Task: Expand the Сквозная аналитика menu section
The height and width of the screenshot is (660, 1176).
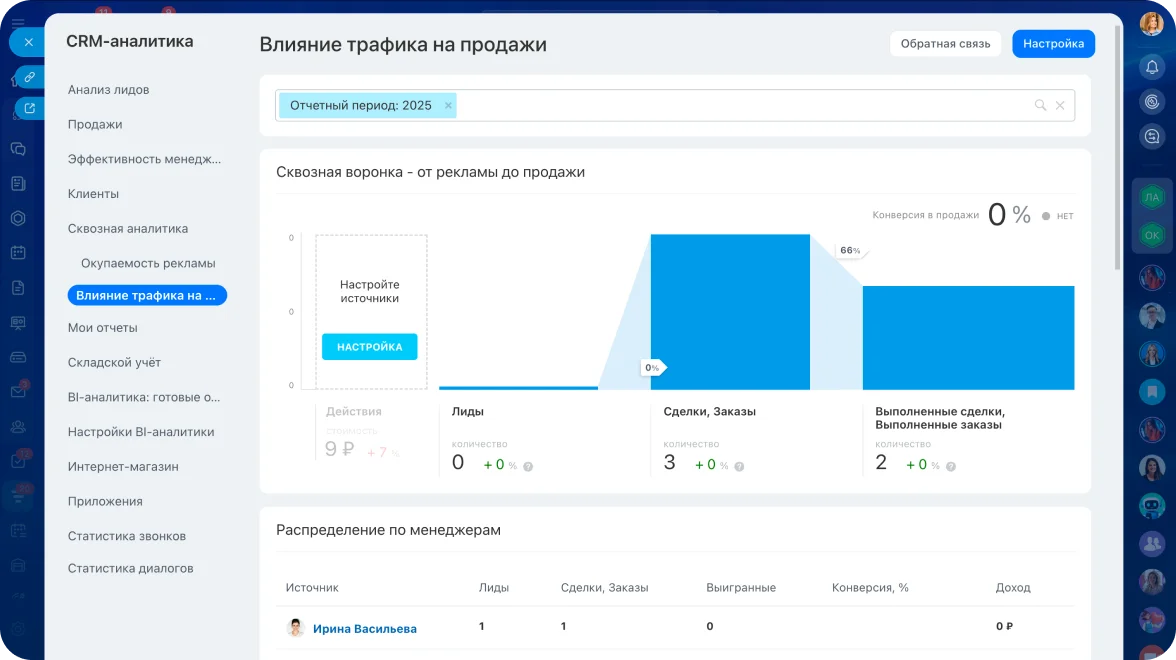Action: tap(126, 228)
